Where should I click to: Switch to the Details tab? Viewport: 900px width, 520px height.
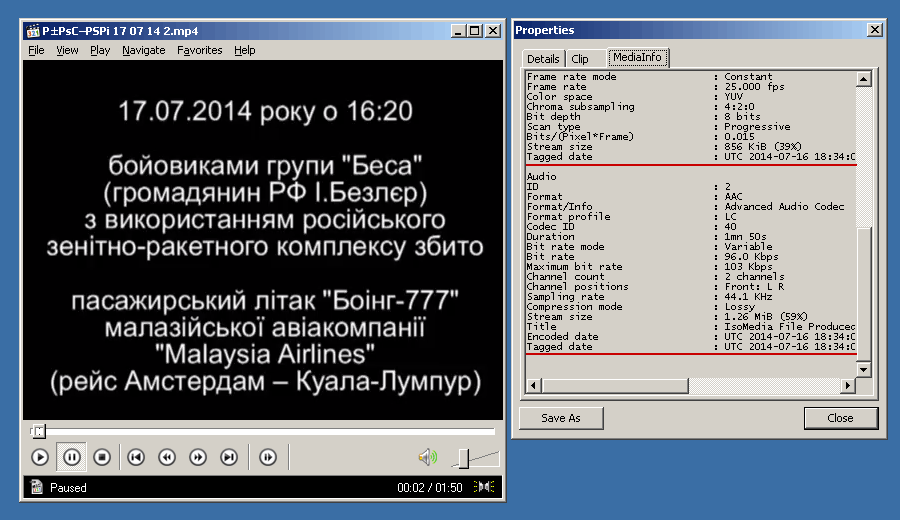[543, 59]
